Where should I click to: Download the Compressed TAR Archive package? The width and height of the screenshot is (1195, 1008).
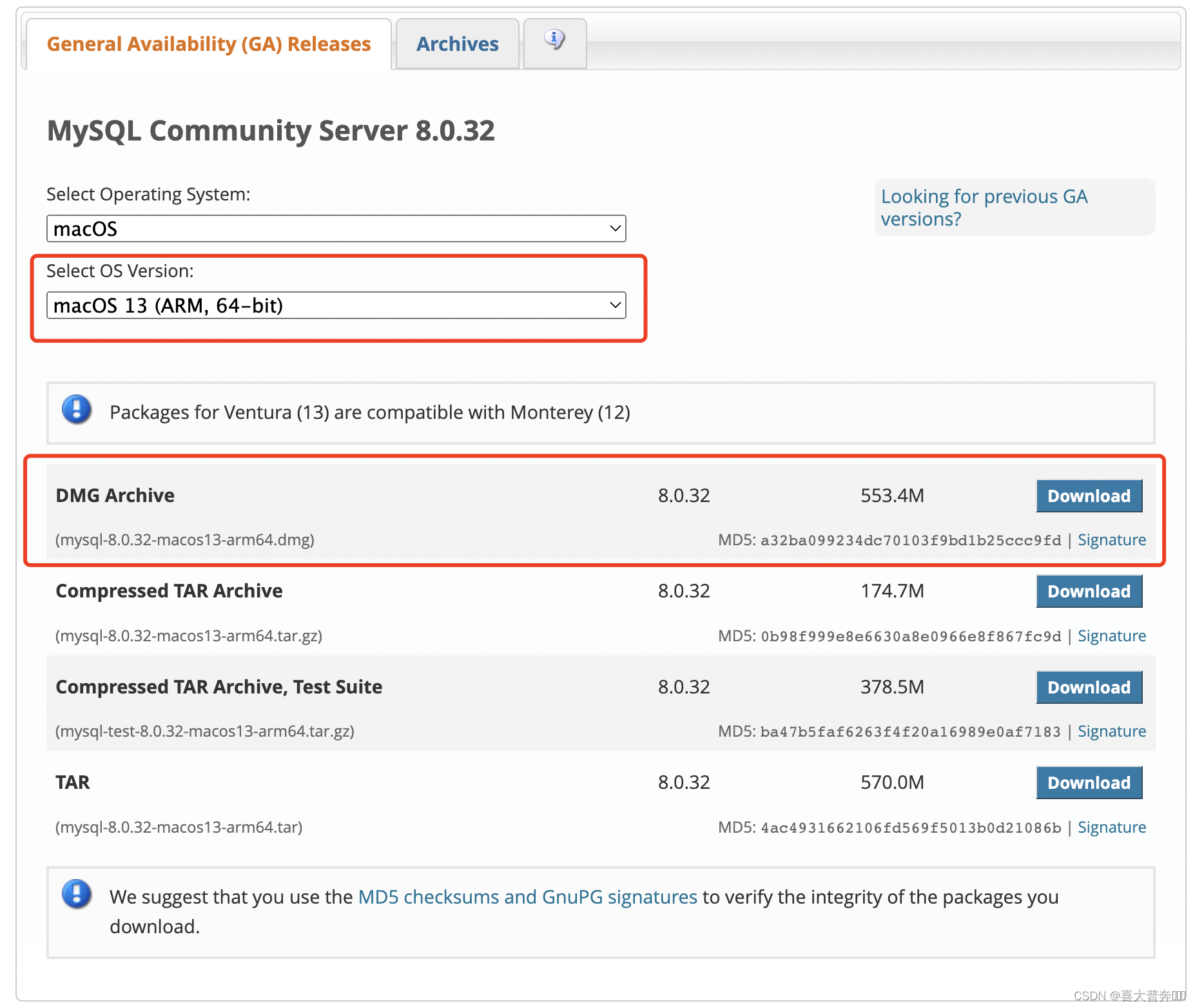[1089, 591]
